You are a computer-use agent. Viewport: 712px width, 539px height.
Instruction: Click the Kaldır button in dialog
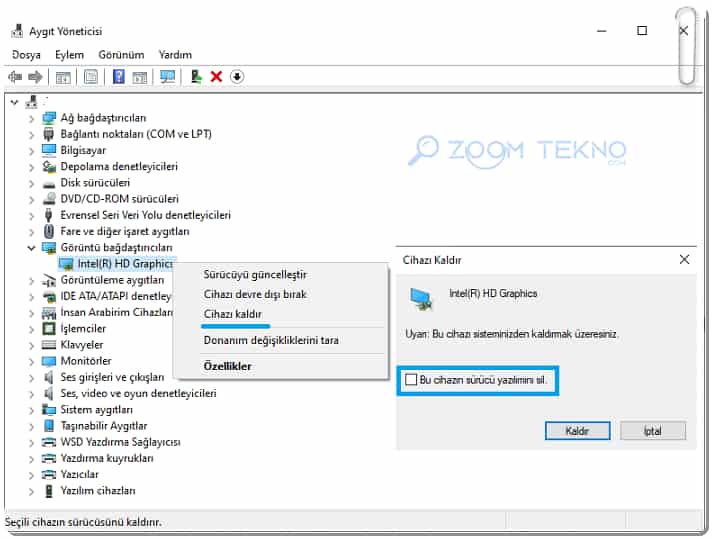[577, 430]
